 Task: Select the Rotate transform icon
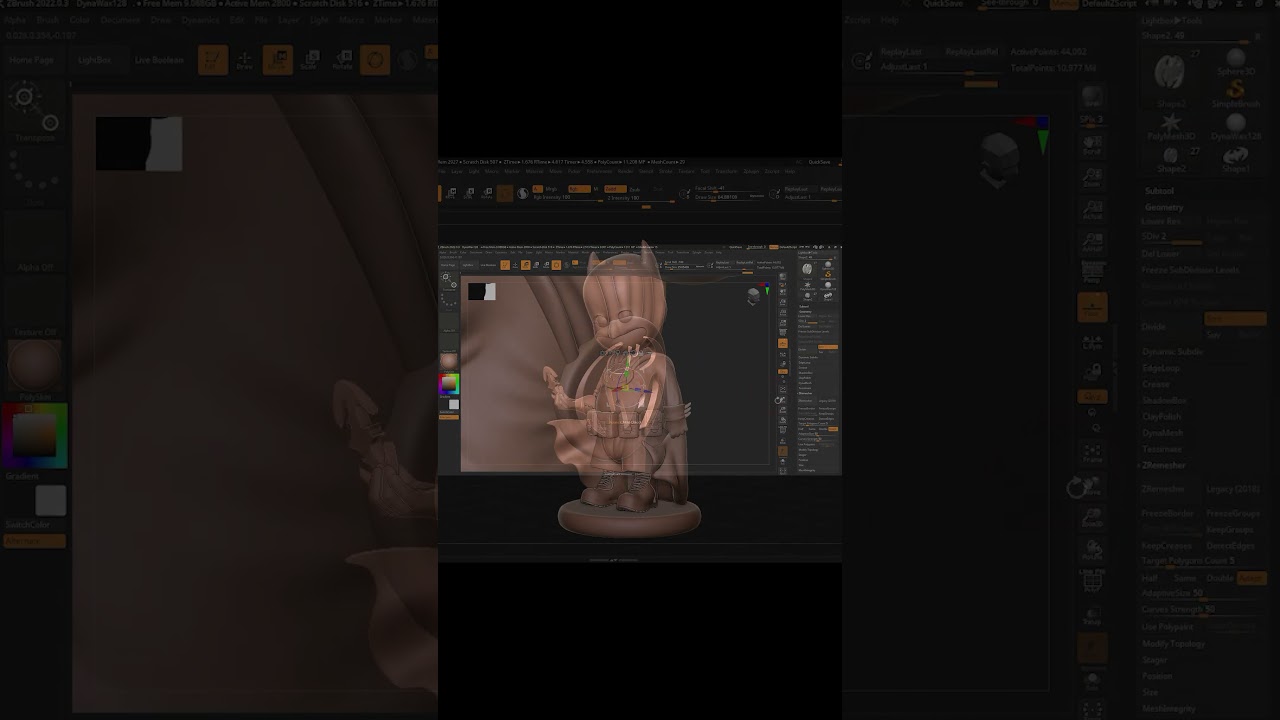click(342, 60)
